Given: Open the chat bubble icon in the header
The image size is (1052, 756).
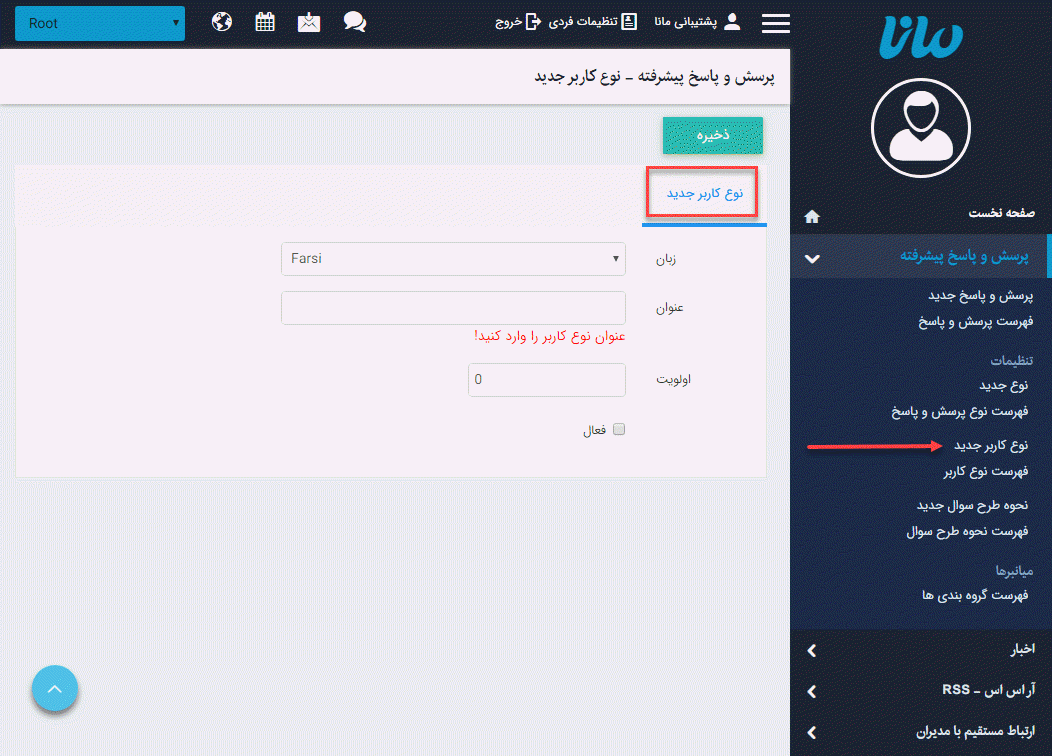Looking at the screenshot, I should [x=355, y=21].
